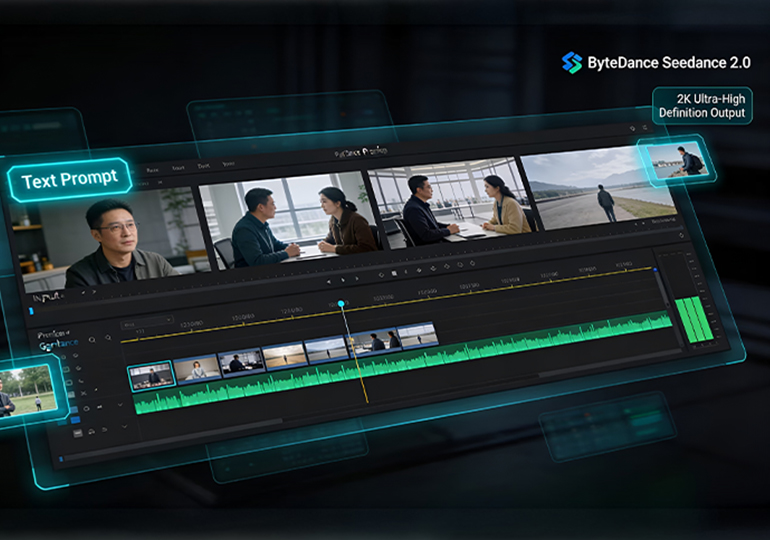Expand the lower track chevron
This screenshot has height=540, width=770.
click(x=124, y=427)
